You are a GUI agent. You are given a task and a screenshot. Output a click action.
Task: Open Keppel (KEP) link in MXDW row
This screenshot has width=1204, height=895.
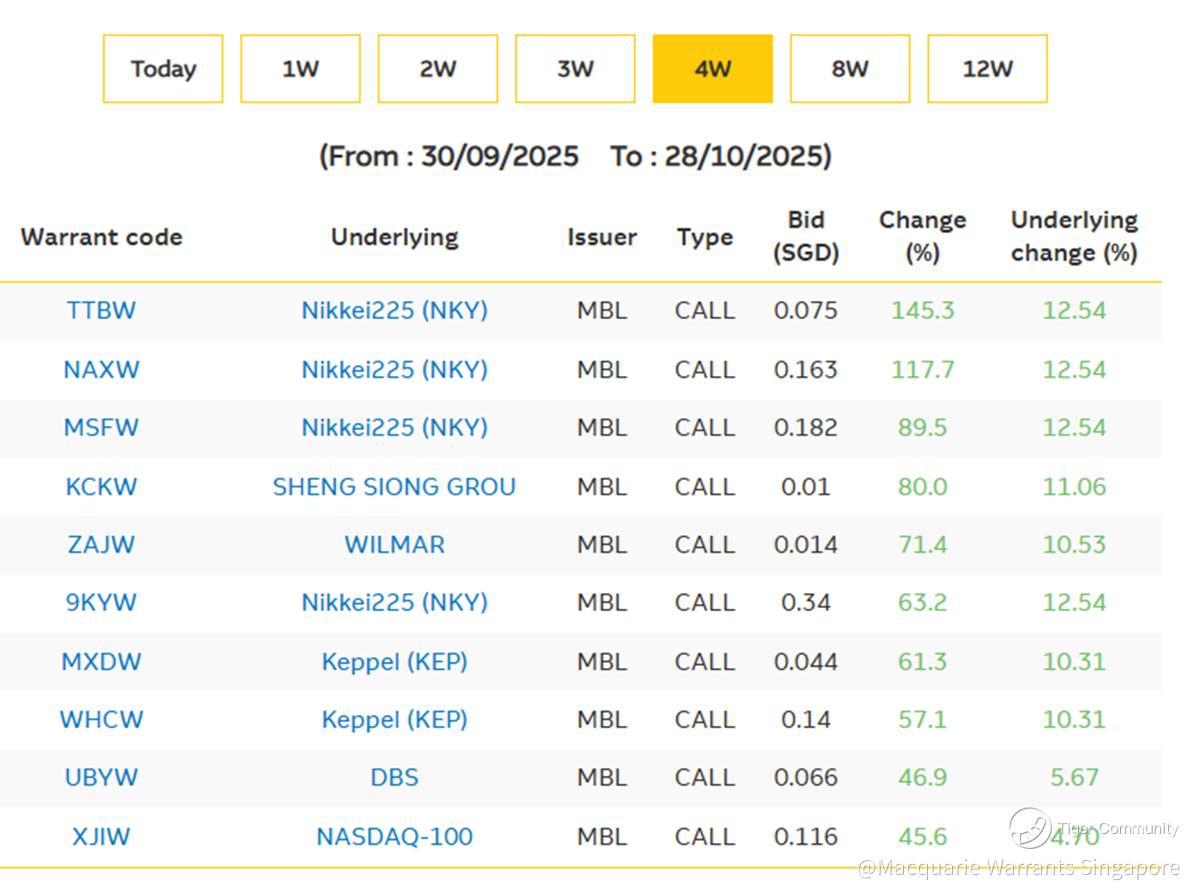[394, 662]
